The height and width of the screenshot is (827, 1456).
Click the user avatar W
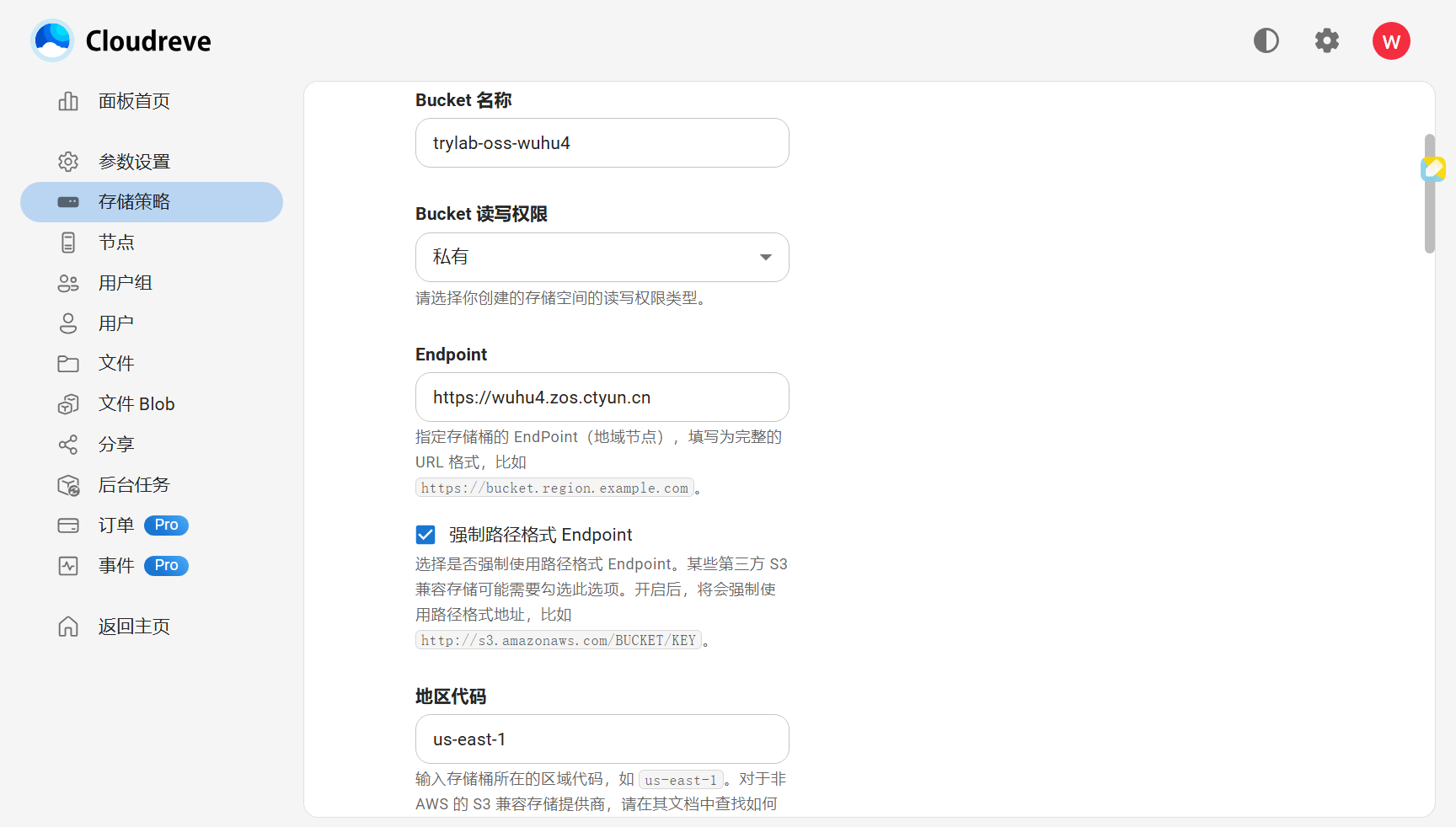tap(1391, 40)
